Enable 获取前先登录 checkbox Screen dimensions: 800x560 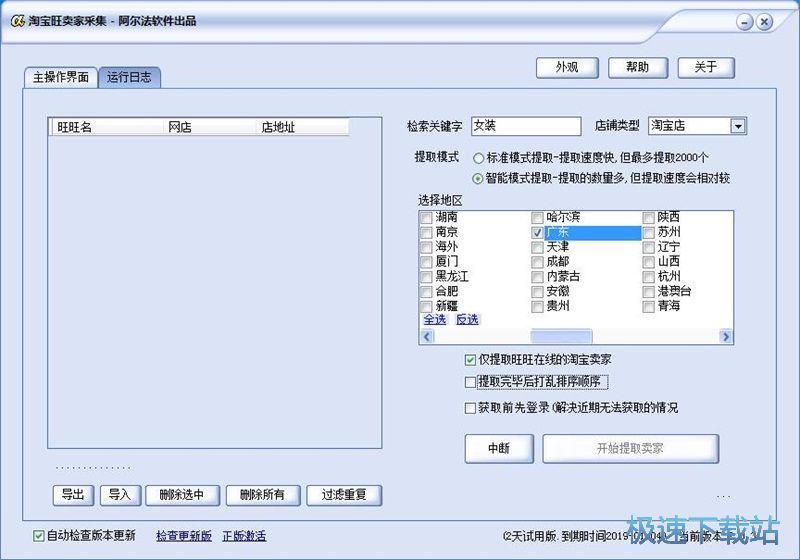click(470, 408)
